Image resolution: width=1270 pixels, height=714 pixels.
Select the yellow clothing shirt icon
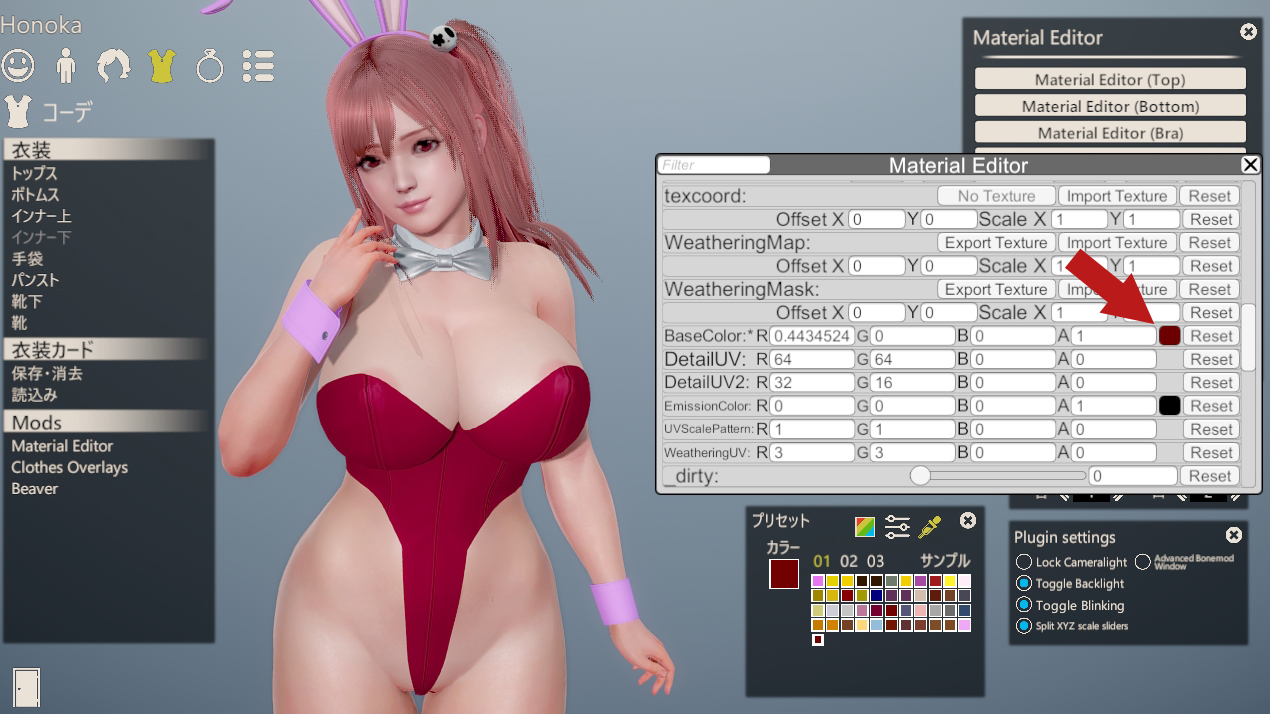point(161,66)
